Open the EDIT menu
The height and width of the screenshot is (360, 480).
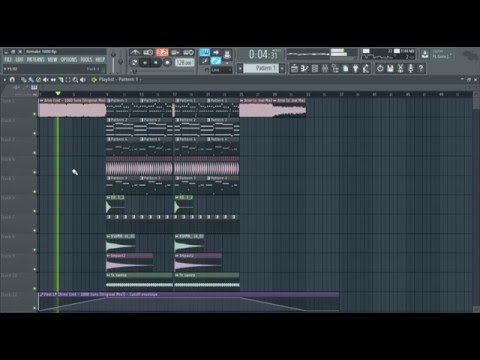(x=19, y=59)
